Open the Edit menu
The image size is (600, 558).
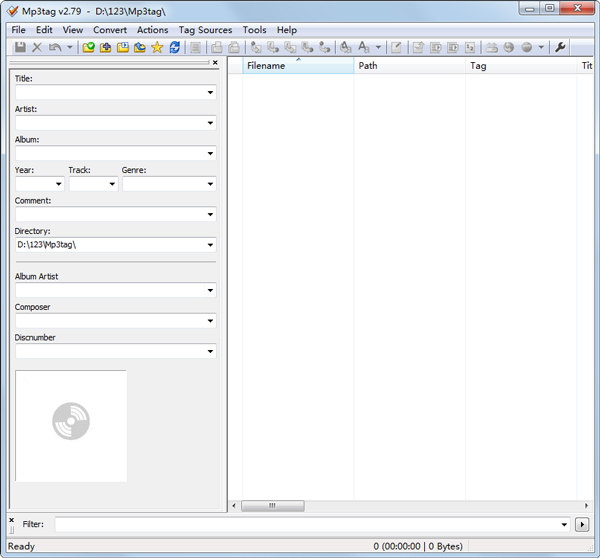[44, 30]
